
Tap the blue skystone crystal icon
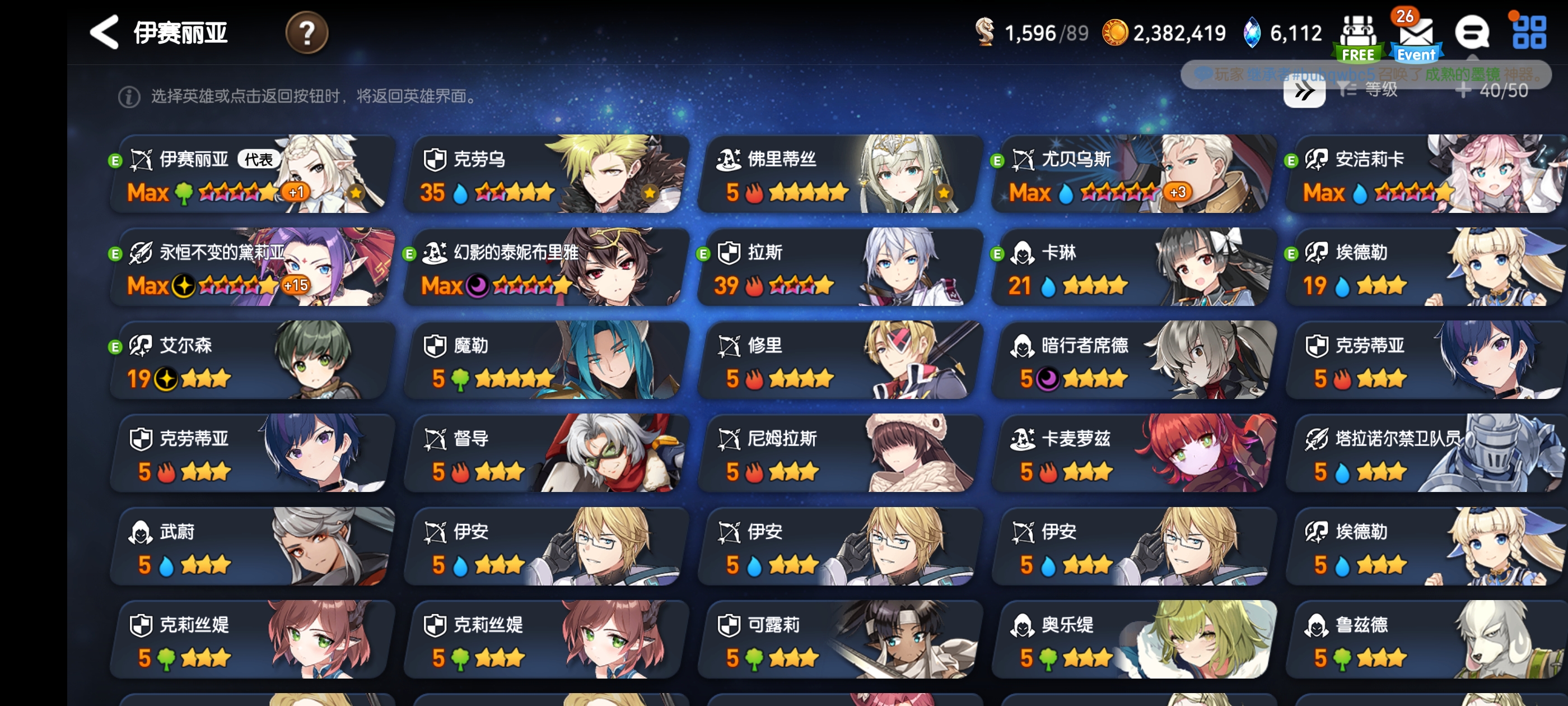pyautogui.click(x=1252, y=32)
